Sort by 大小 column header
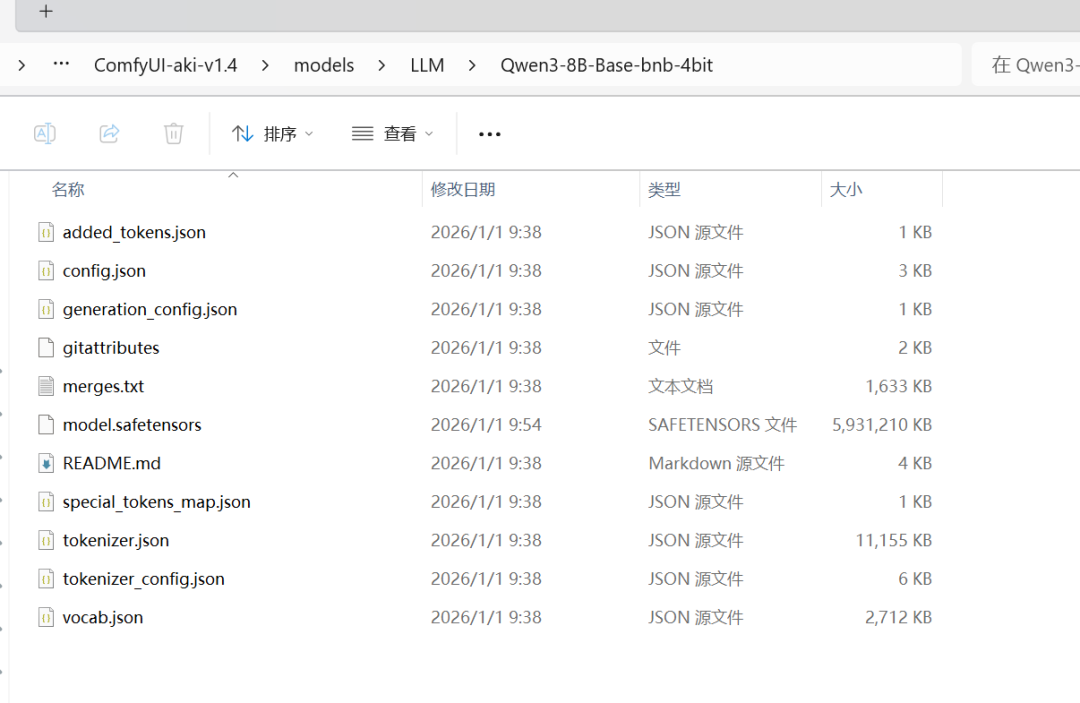1080x703 pixels. click(846, 189)
